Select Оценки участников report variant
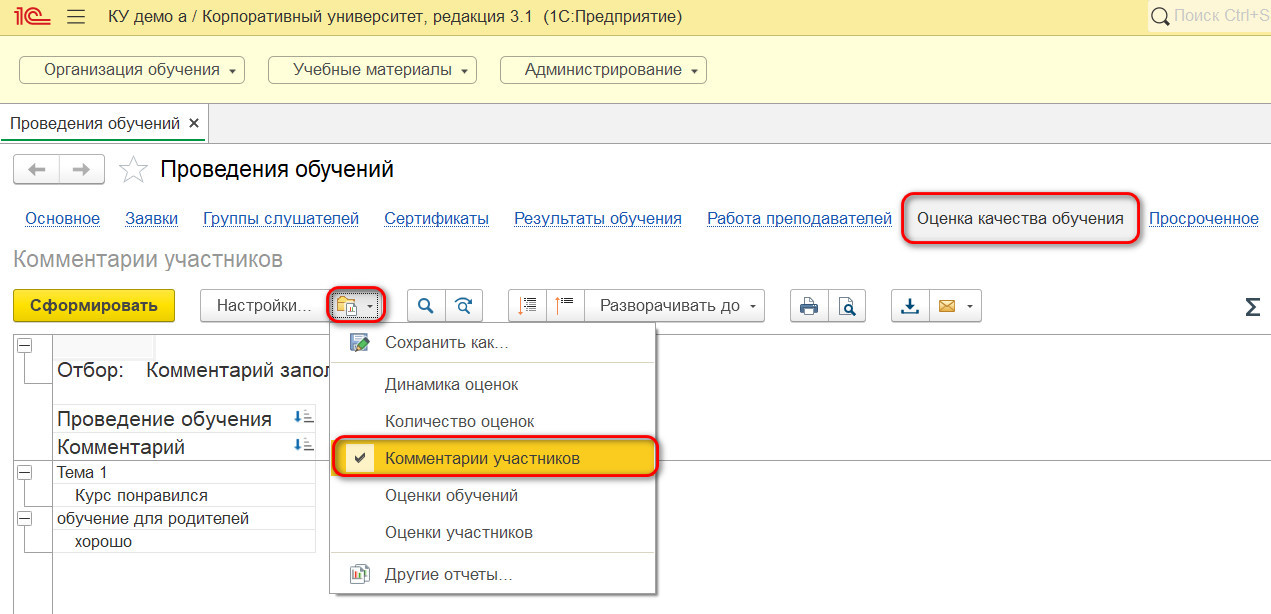Screen dimensions: 1271x614 pyautogui.click(x=493, y=532)
